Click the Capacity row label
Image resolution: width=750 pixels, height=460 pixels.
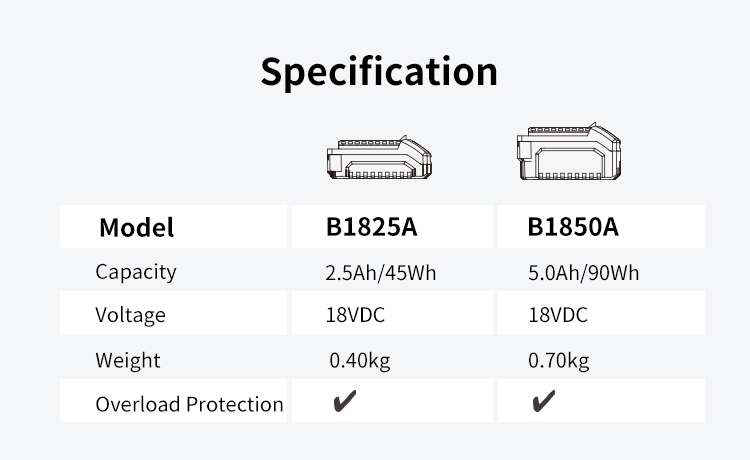(136, 271)
